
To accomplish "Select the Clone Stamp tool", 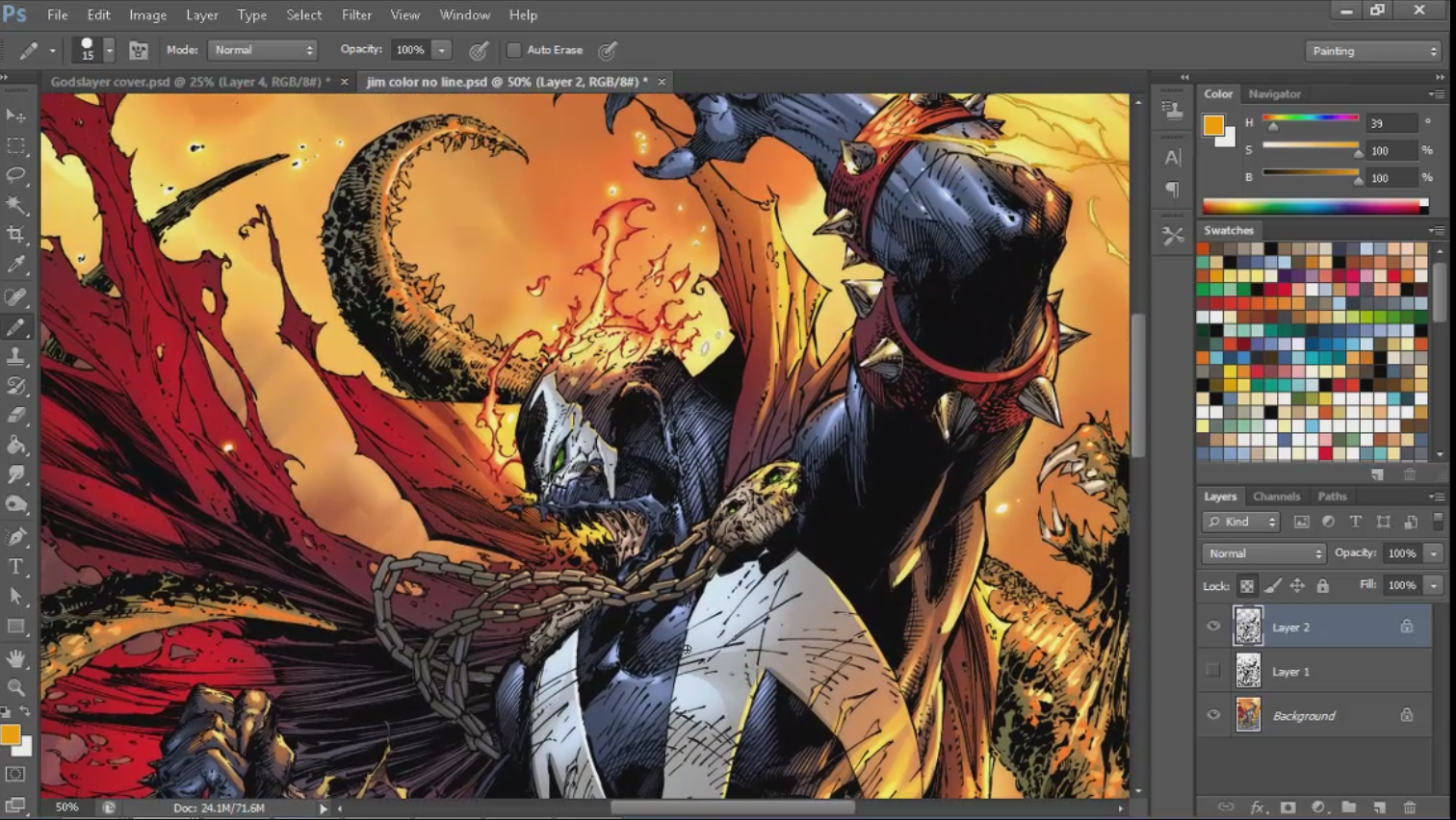I will pos(16,357).
